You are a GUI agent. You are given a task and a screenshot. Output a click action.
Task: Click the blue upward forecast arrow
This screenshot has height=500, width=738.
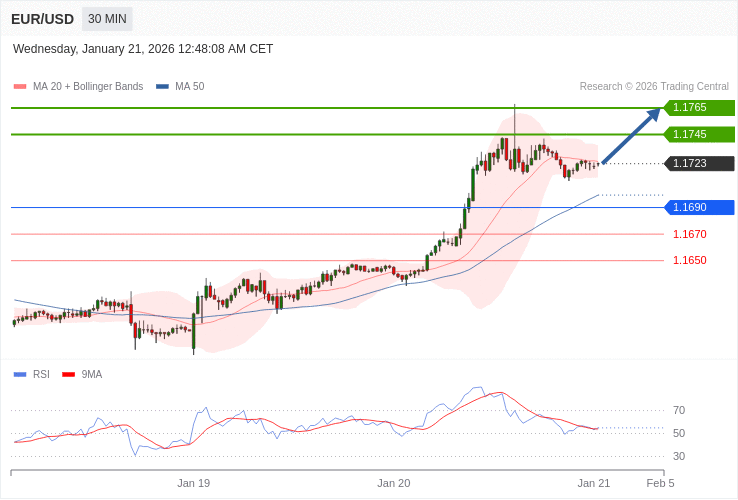point(630,135)
